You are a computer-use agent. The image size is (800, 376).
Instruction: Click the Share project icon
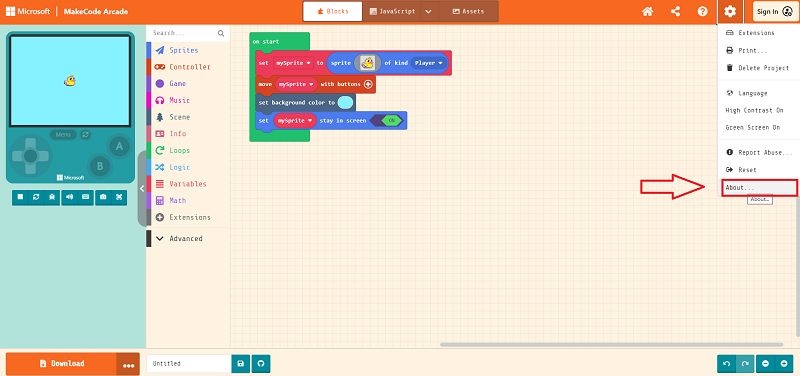pos(675,11)
